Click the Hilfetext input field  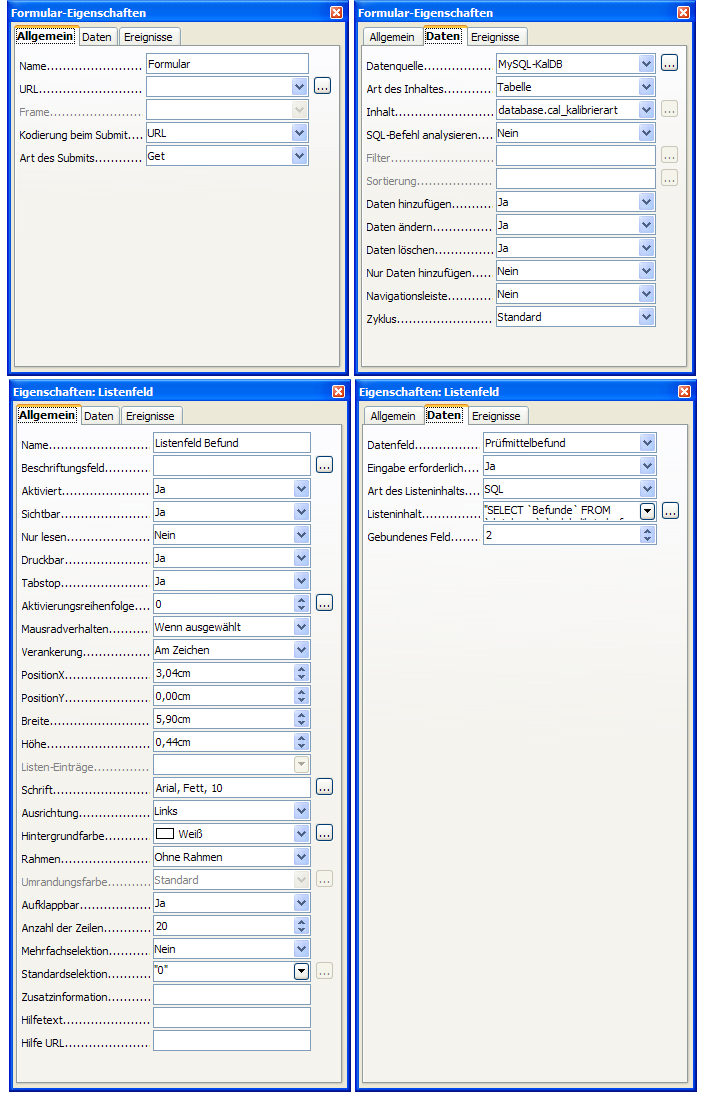point(231,1017)
